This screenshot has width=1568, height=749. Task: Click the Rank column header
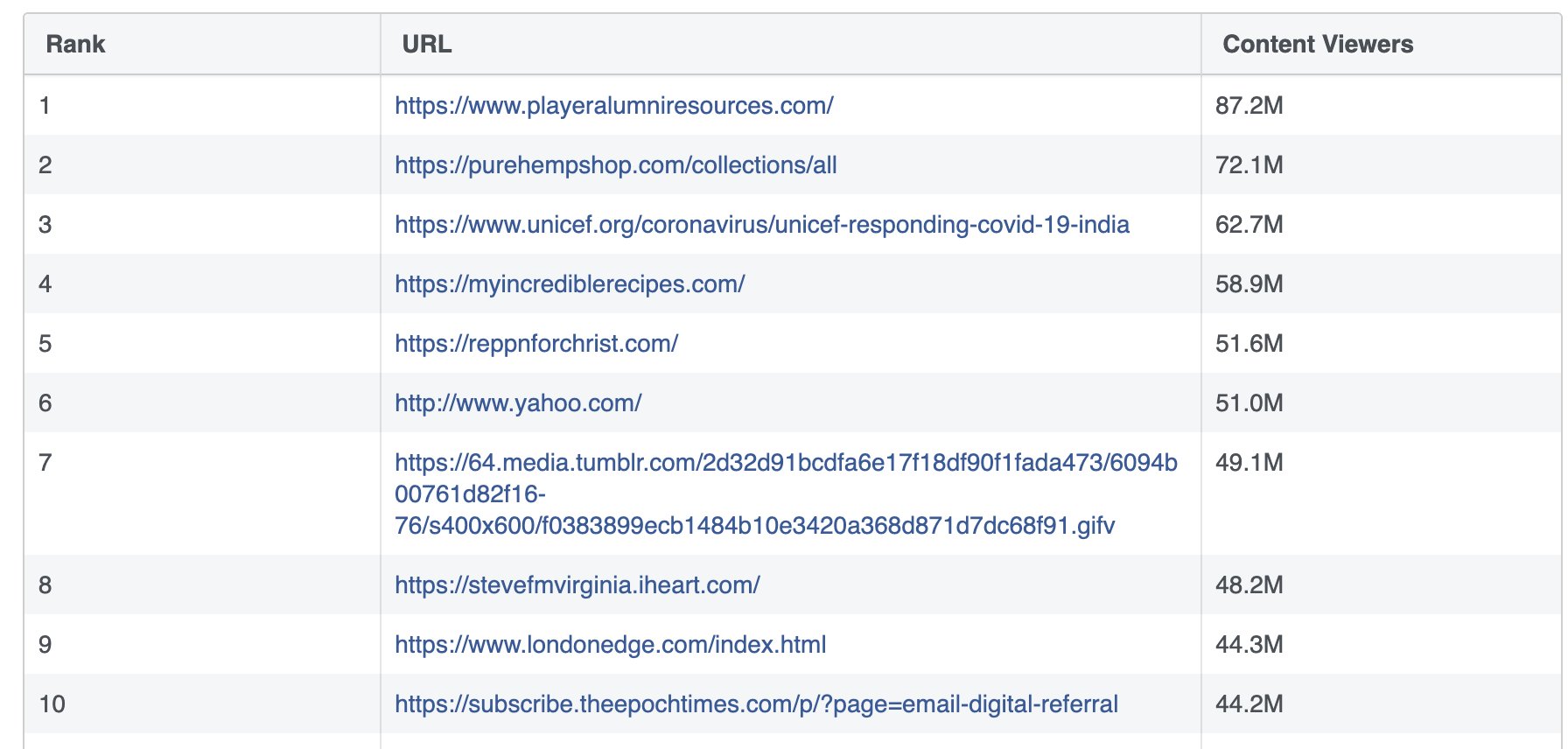[x=75, y=45]
